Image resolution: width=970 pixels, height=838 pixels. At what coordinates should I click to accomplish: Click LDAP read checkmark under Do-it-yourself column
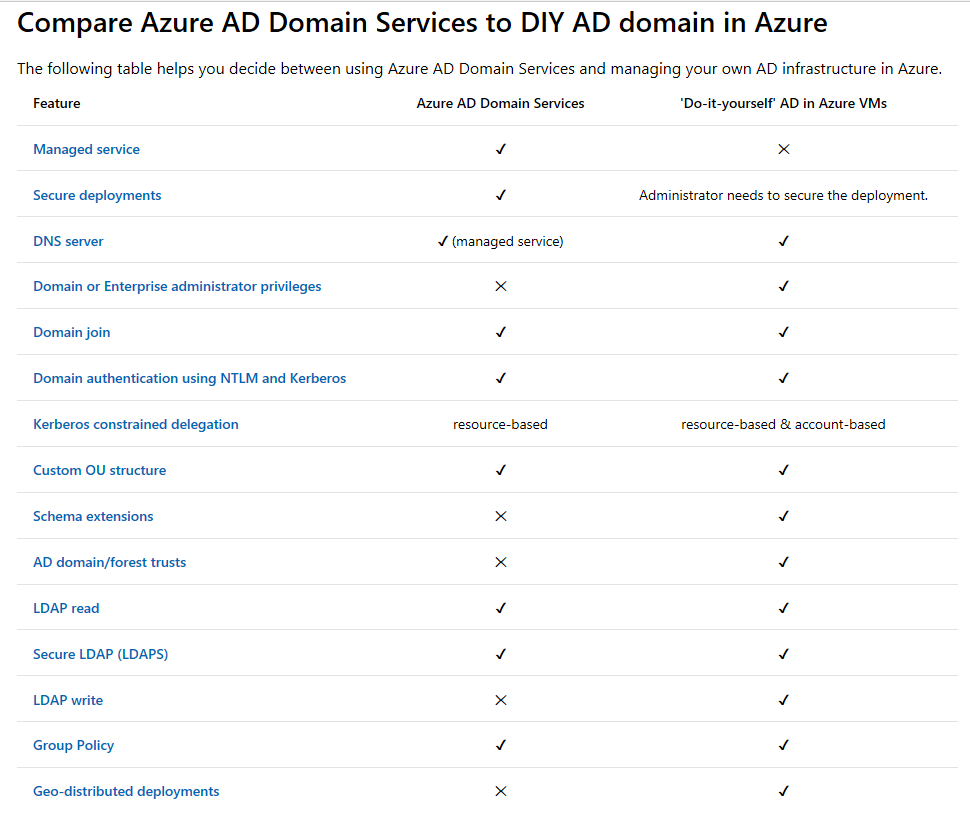[784, 608]
